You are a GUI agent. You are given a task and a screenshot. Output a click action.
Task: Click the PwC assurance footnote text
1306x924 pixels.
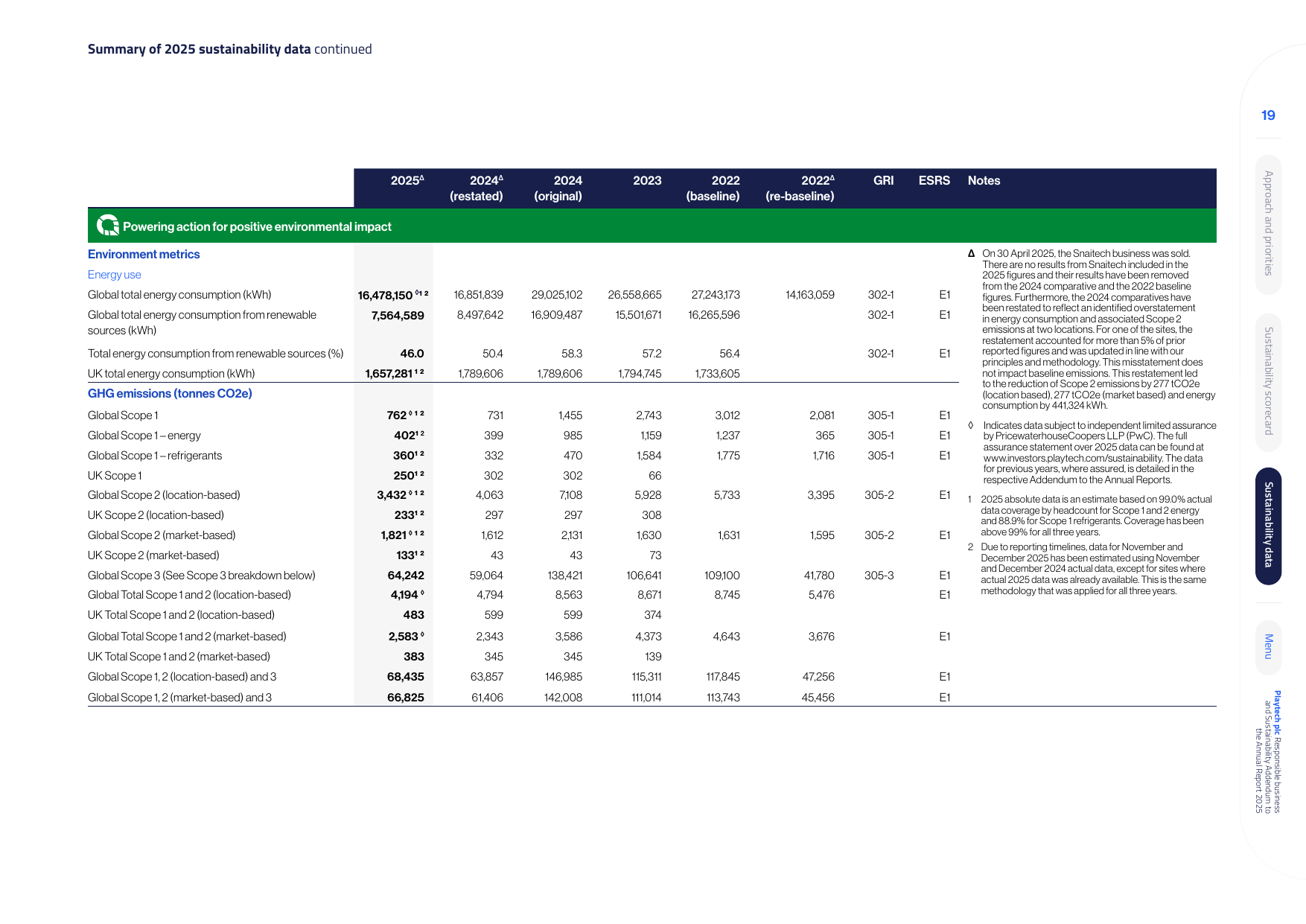coord(1098,453)
